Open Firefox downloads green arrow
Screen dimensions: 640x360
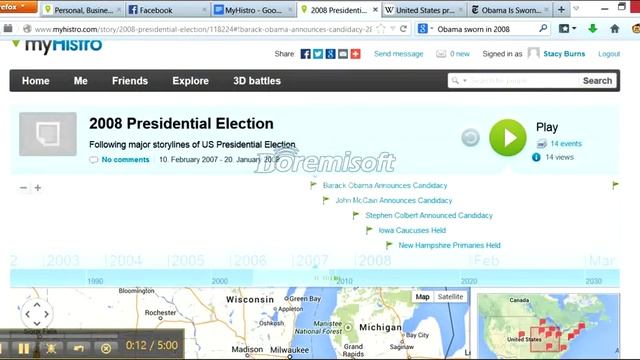(593, 29)
